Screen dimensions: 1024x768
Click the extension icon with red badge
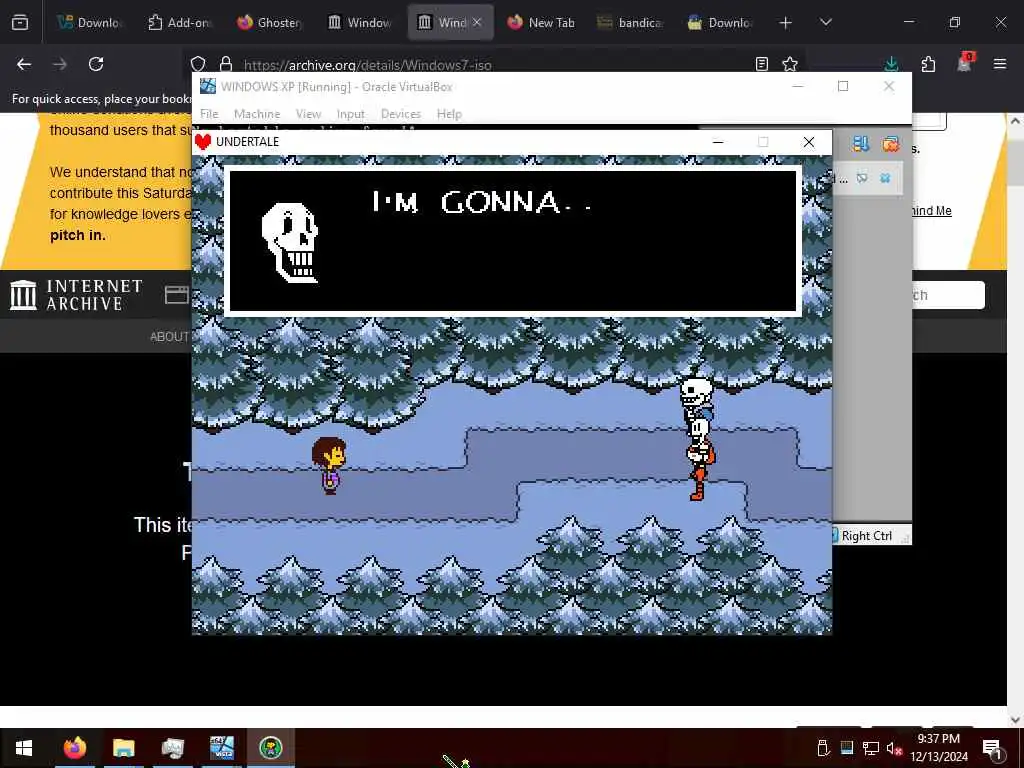(x=965, y=63)
